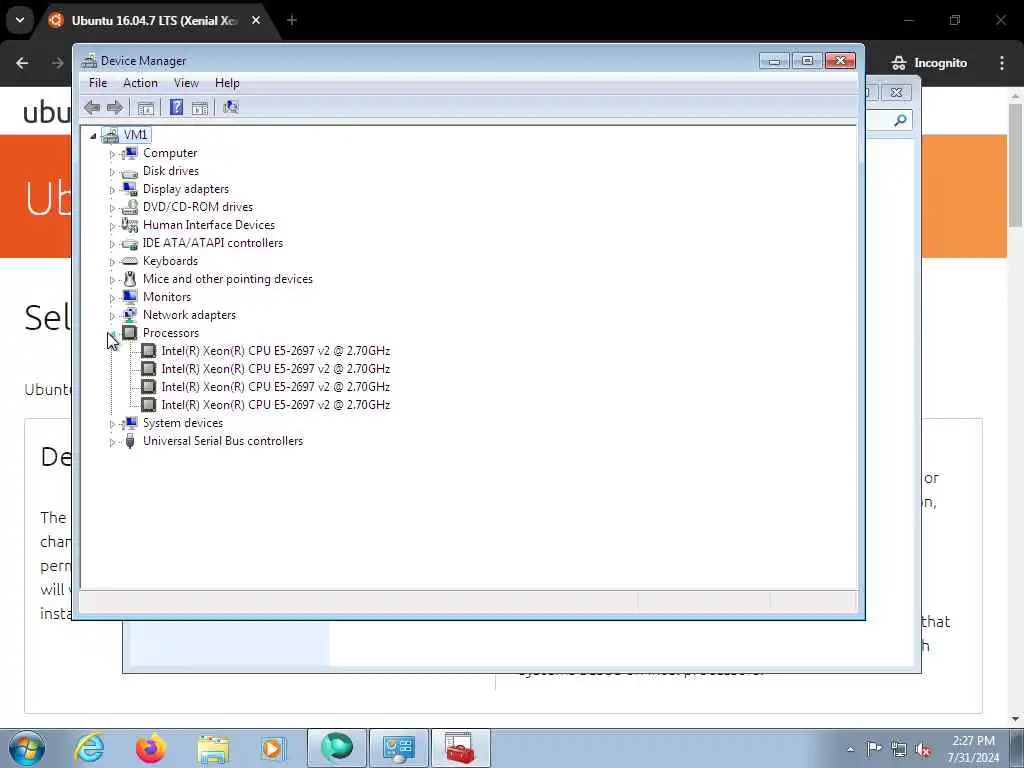Image resolution: width=1024 pixels, height=768 pixels.
Task: Select the Network adapters label text
Action: click(x=189, y=315)
